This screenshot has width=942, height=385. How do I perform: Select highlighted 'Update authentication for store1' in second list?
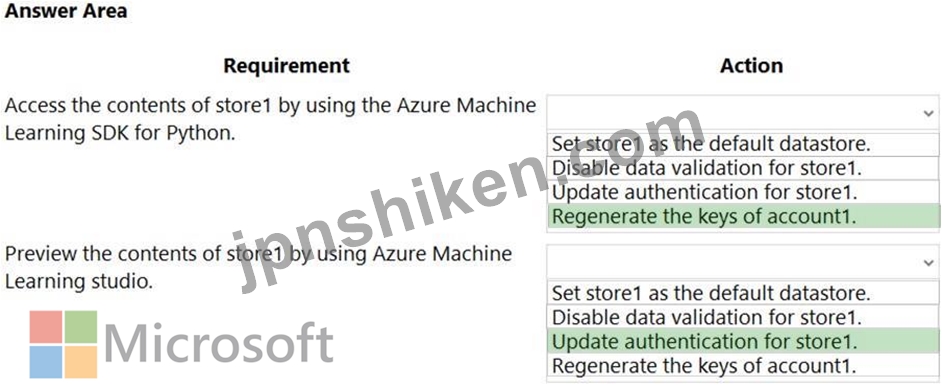(x=743, y=341)
